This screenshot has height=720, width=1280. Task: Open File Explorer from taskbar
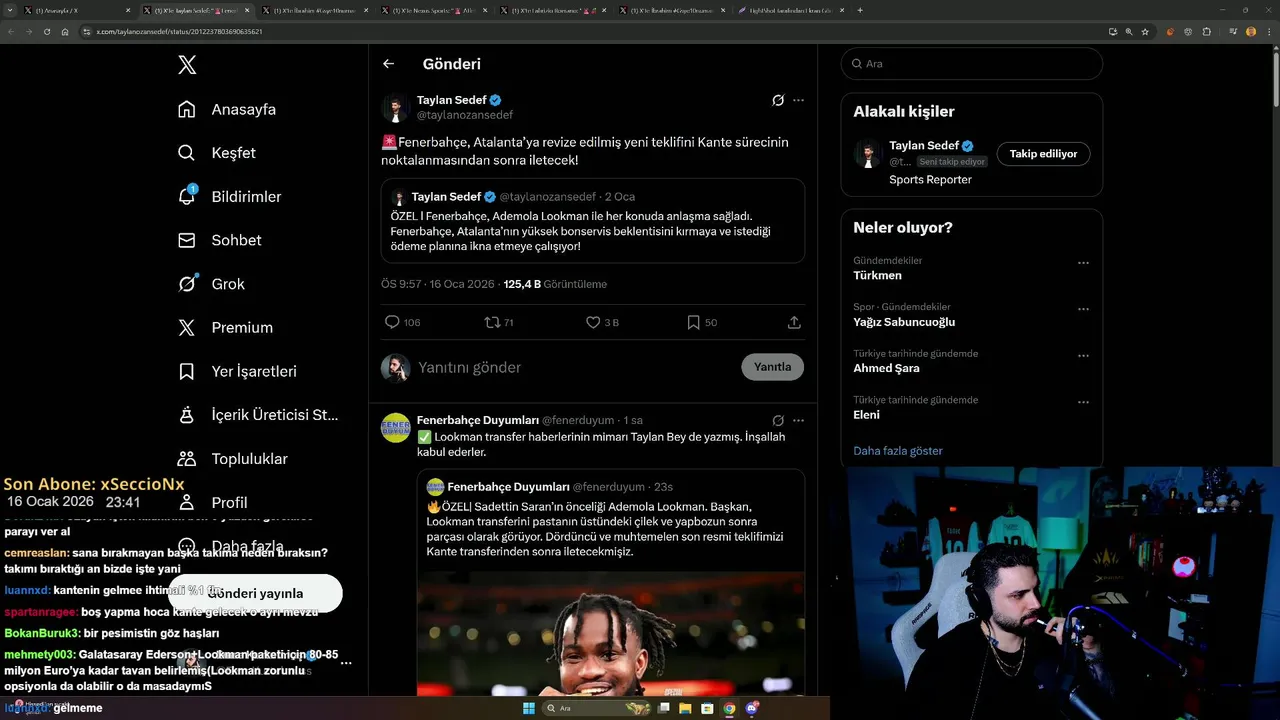click(x=685, y=708)
